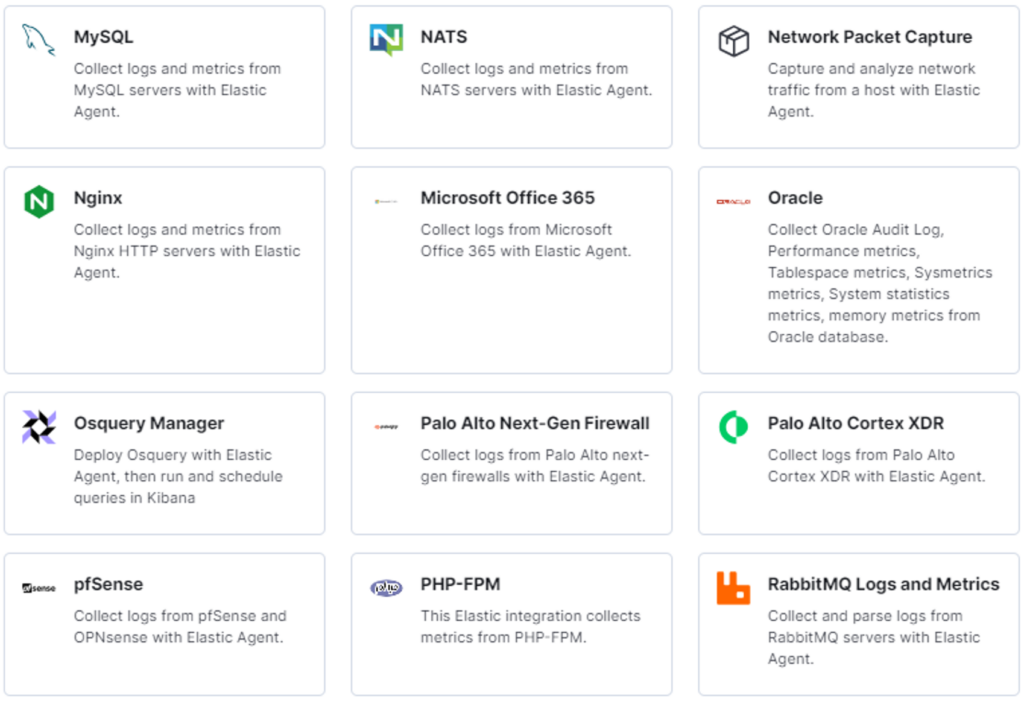Image resolution: width=1024 pixels, height=701 pixels.
Task: Select the pfSense integration title
Action: pos(108,584)
